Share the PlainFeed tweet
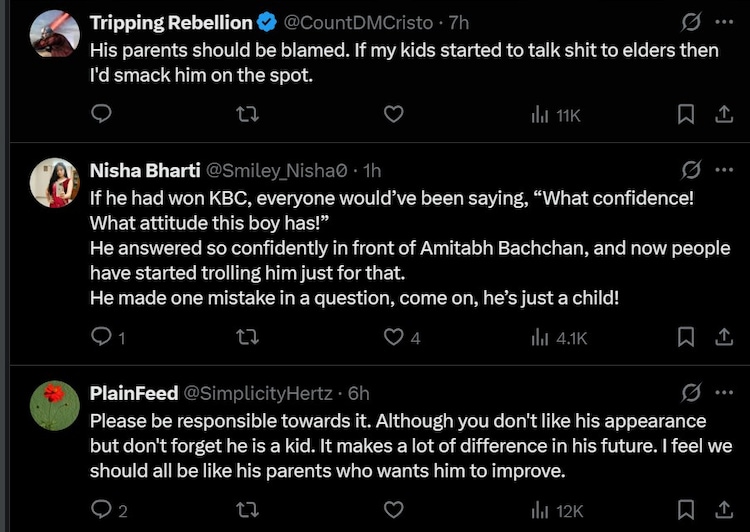 pos(723,510)
